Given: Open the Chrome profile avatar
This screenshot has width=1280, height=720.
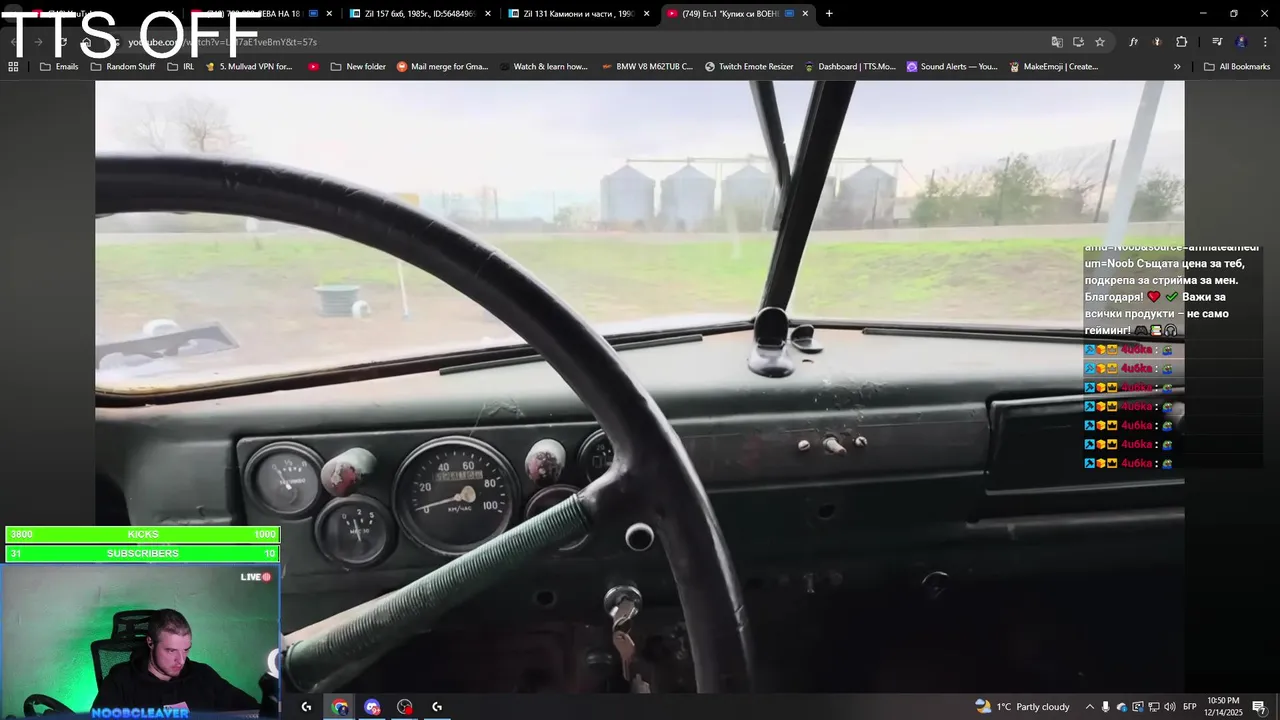Looking at the screenshot, I should point(1241,42).
